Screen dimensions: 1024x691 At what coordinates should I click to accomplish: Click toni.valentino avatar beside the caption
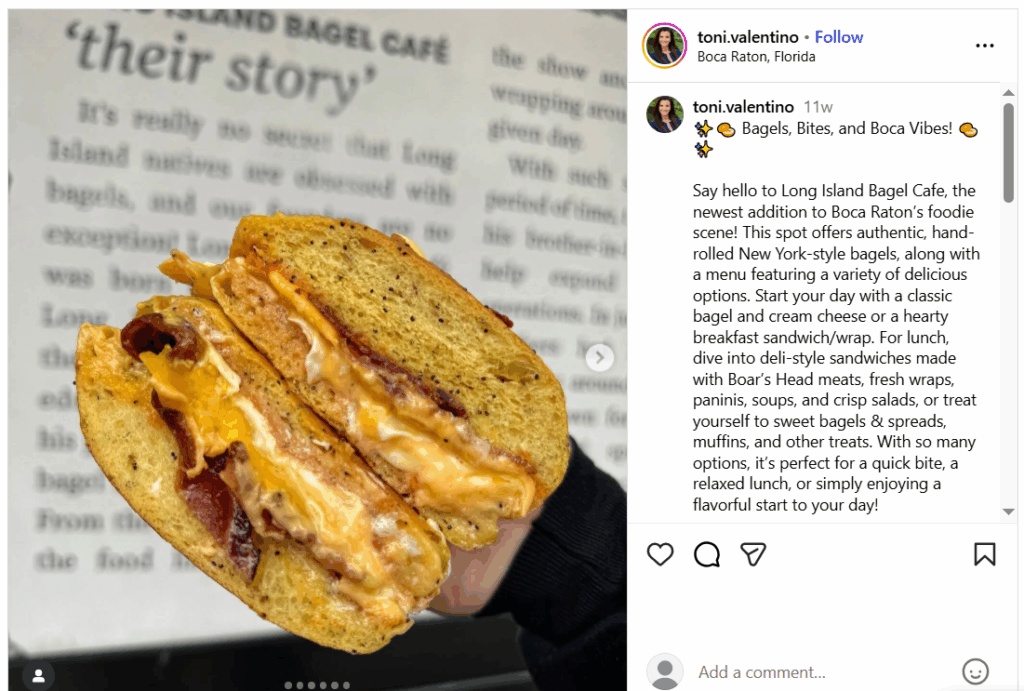pos(665,114)
